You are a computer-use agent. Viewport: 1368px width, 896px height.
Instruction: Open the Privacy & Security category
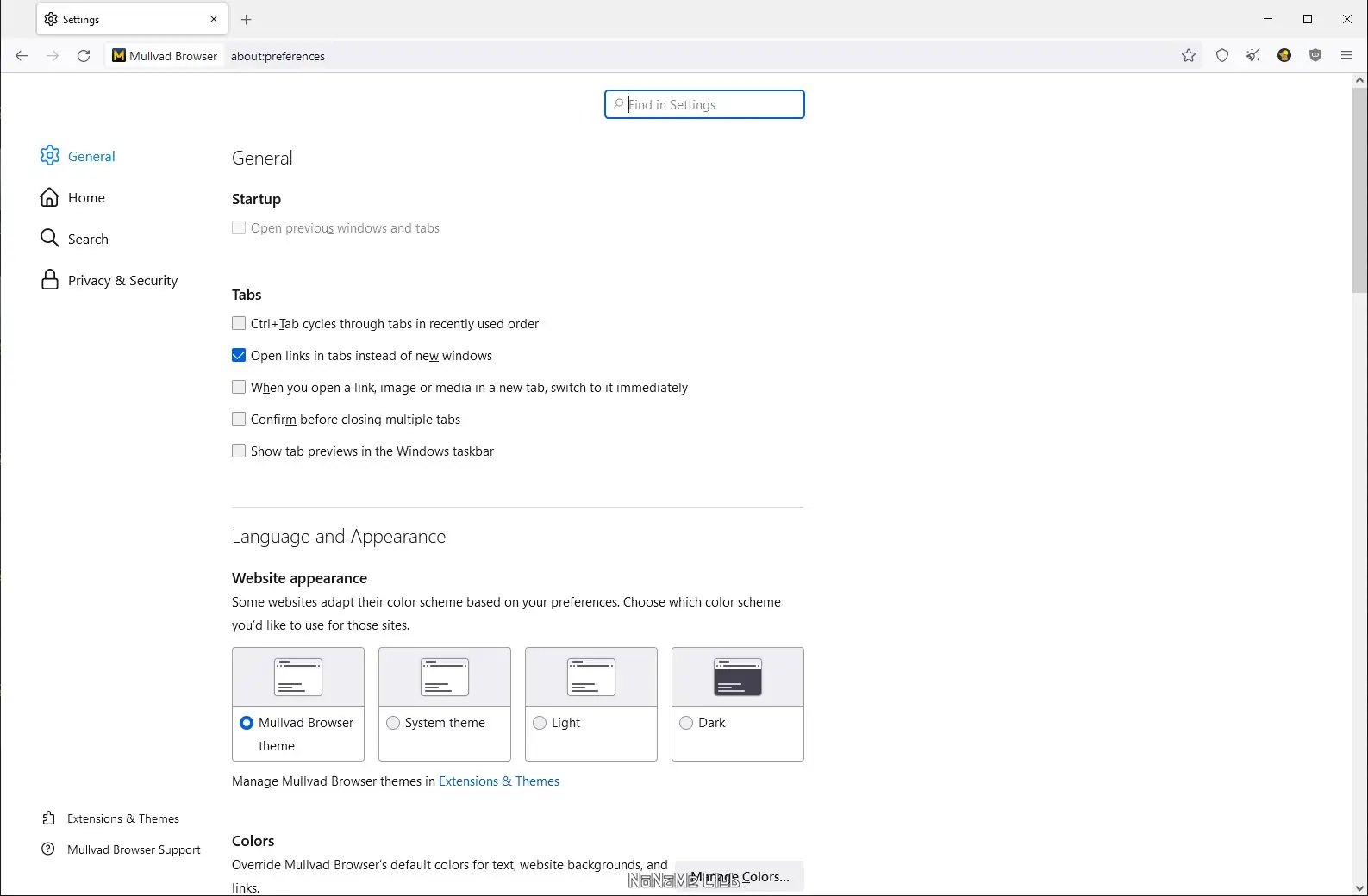tap(109, 280)
